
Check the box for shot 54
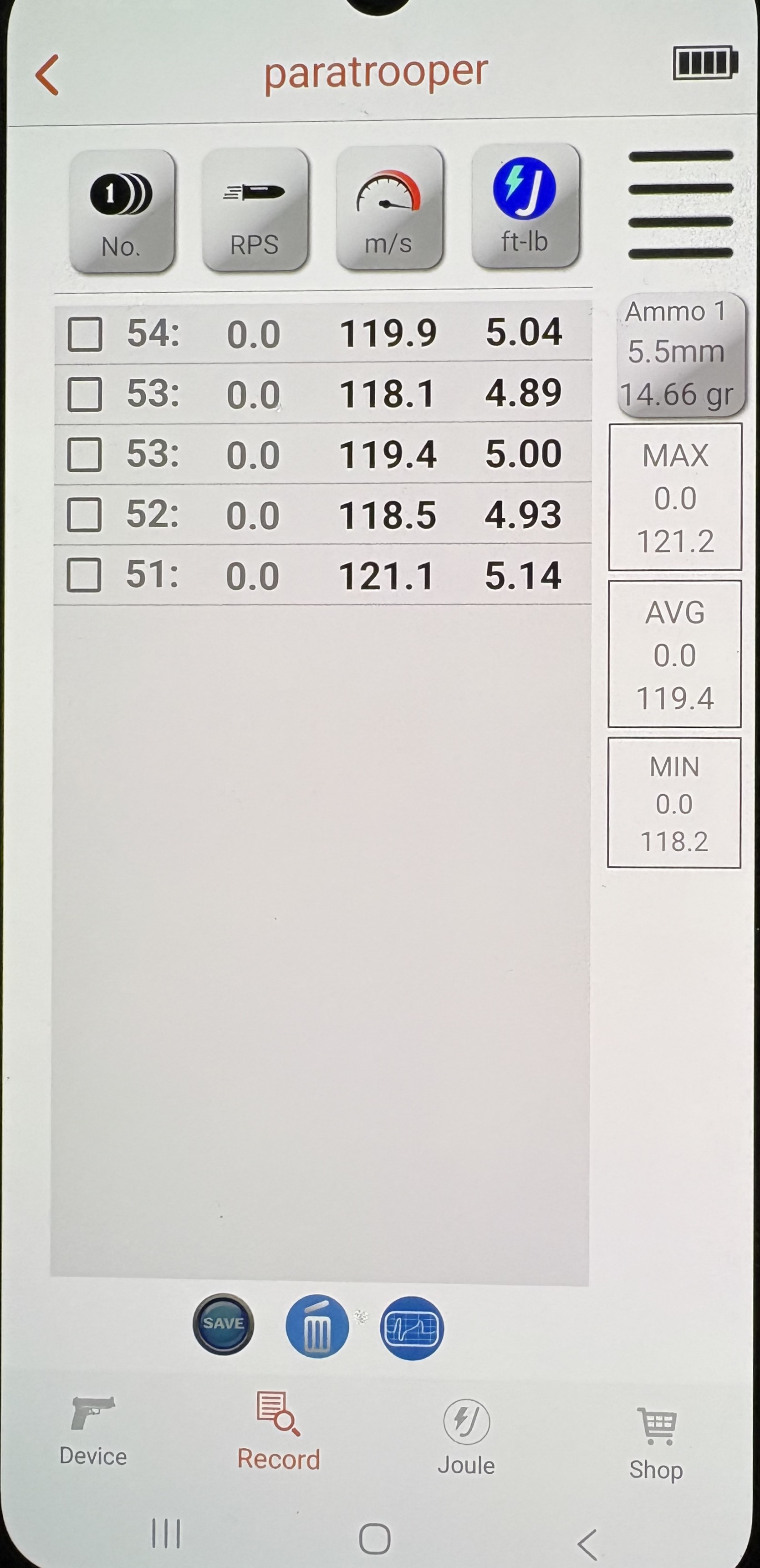[x=85, y=334]
